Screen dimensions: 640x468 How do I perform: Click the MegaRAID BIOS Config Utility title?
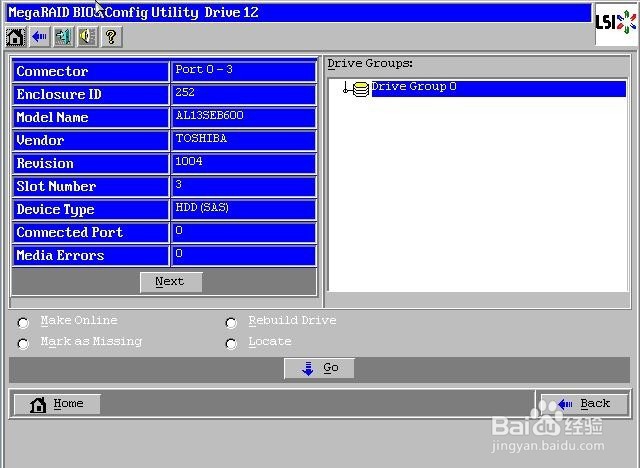pyautogui.click(x=133, y=12)
